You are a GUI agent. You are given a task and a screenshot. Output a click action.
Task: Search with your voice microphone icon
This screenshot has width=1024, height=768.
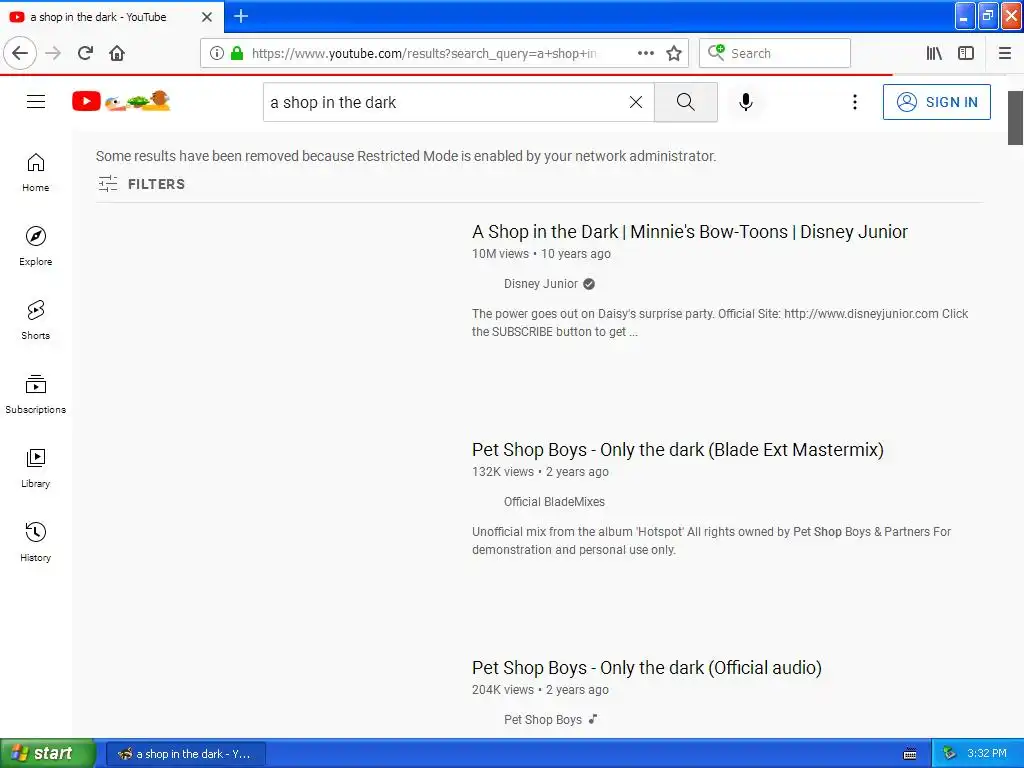point(746,102)
